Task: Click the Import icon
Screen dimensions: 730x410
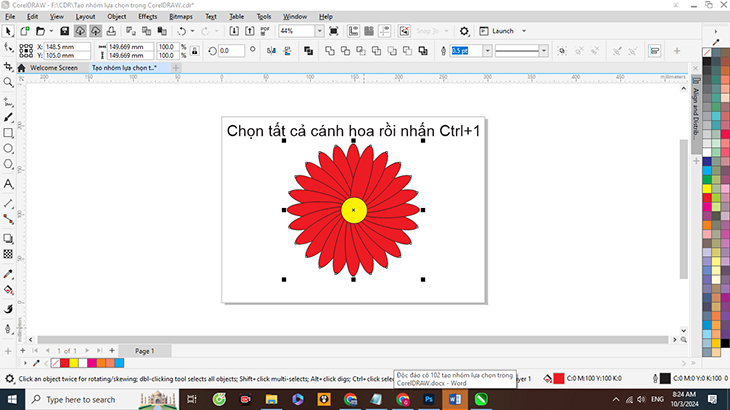Action: 234,31
